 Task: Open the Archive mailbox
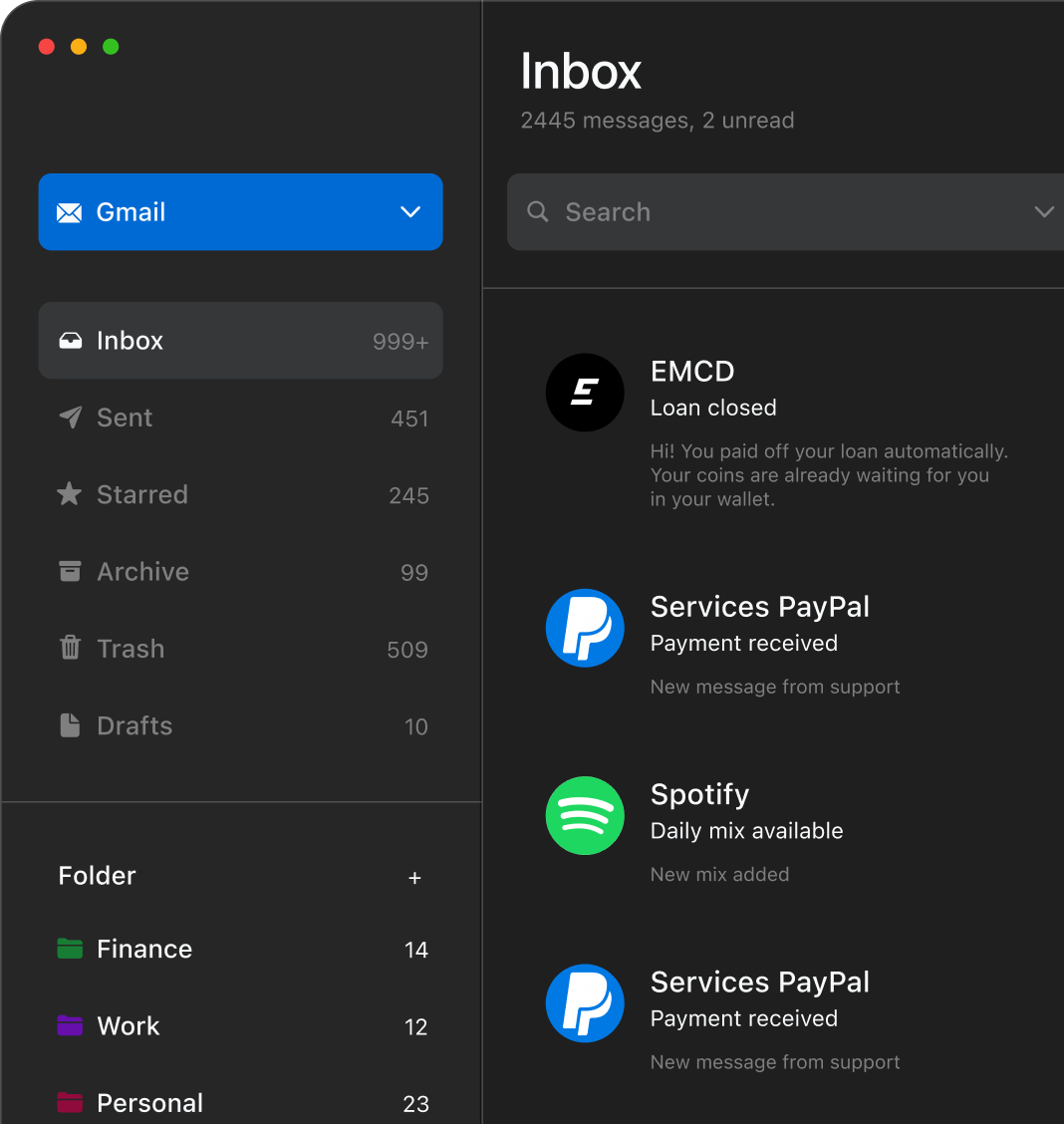(x=241, y=571)
